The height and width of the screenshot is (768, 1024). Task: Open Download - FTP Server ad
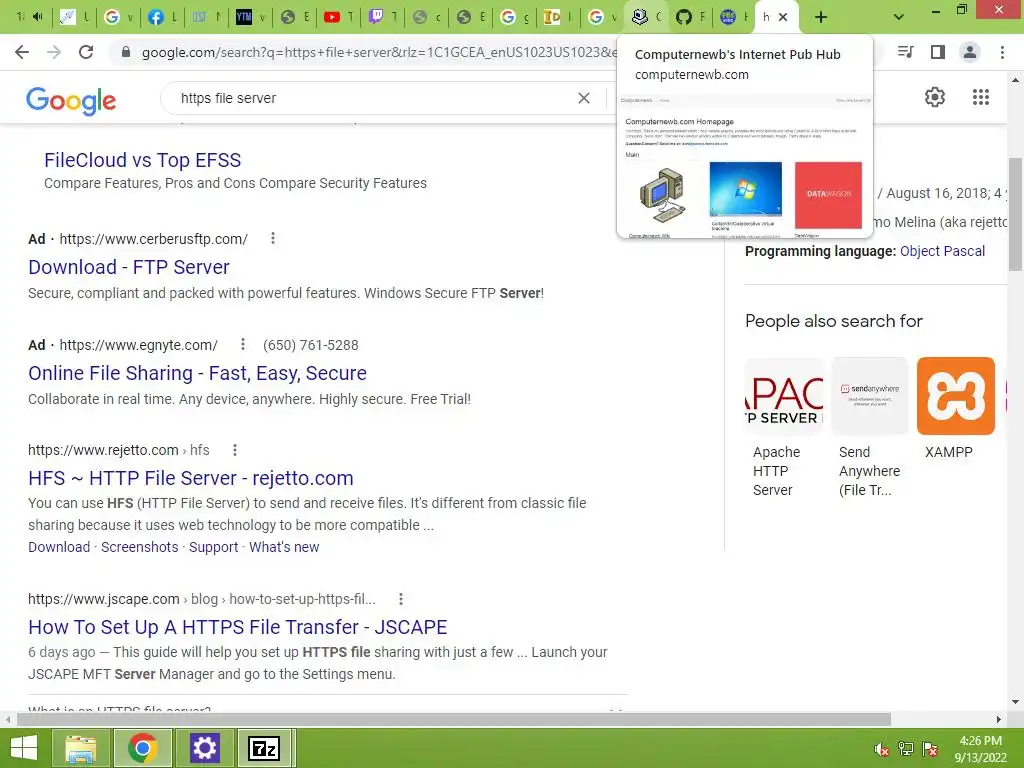click(129, 267)
